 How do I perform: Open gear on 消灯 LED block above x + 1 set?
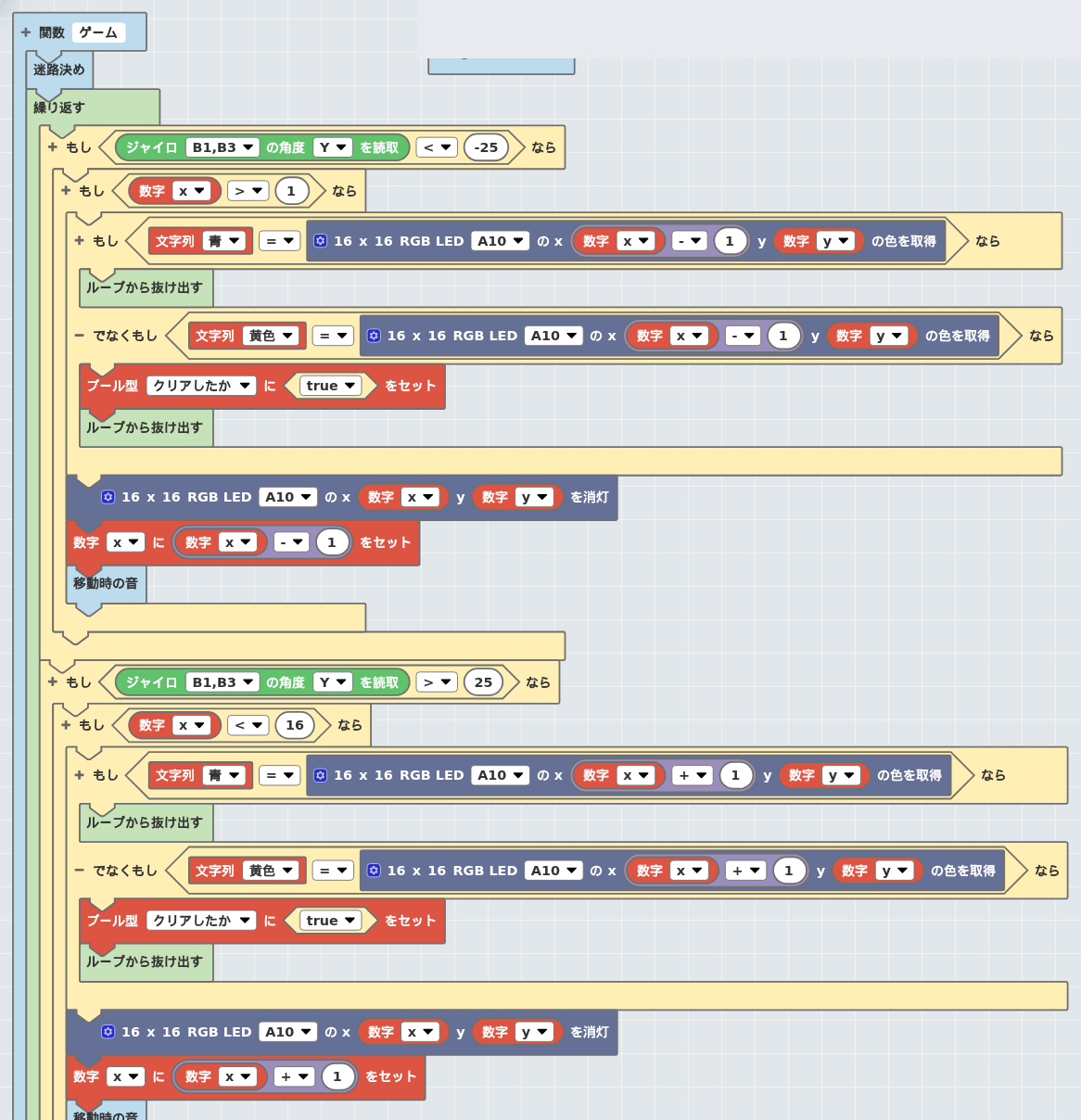coord(108,1032)
